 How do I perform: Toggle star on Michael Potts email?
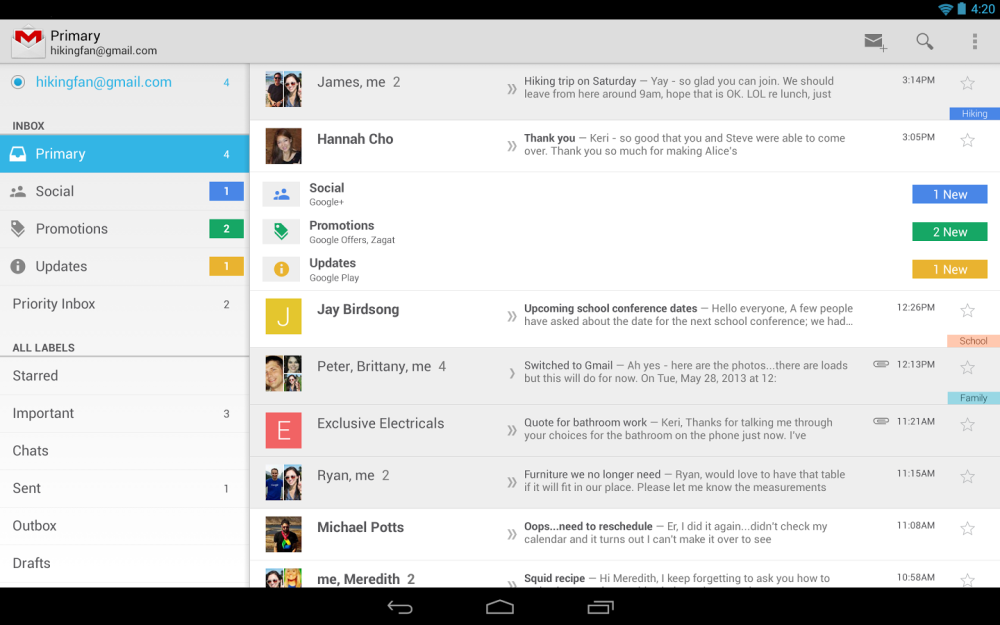coord(967,528)
